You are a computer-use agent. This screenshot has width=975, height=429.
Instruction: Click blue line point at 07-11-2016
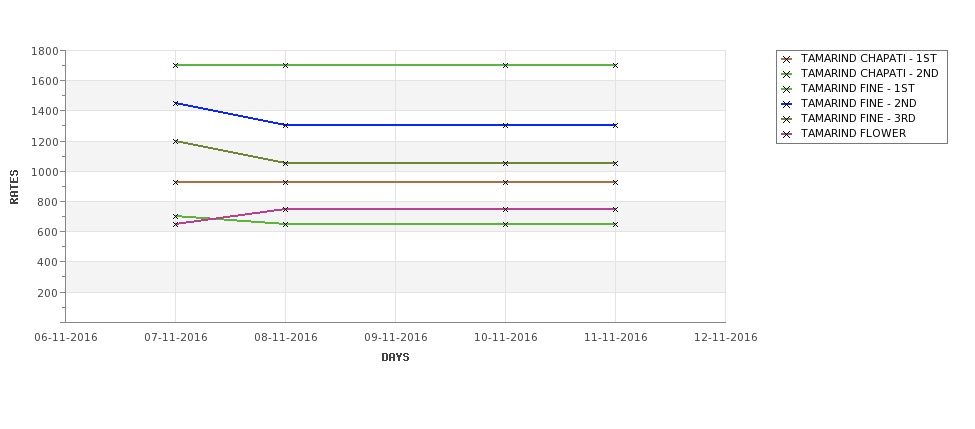(175, 103)
